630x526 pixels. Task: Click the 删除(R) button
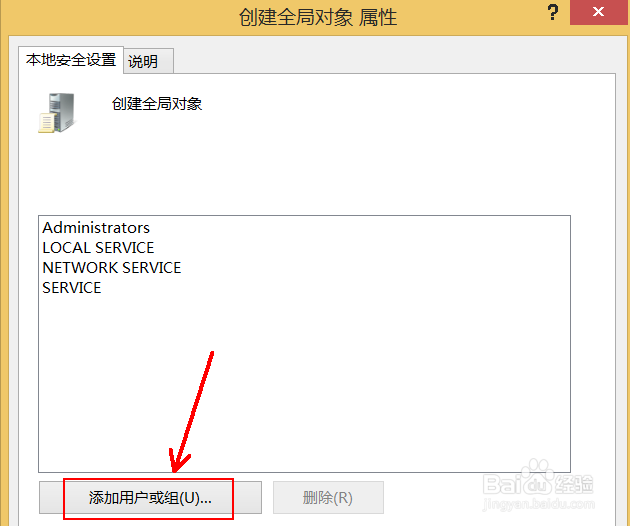(x=328, y=497)
